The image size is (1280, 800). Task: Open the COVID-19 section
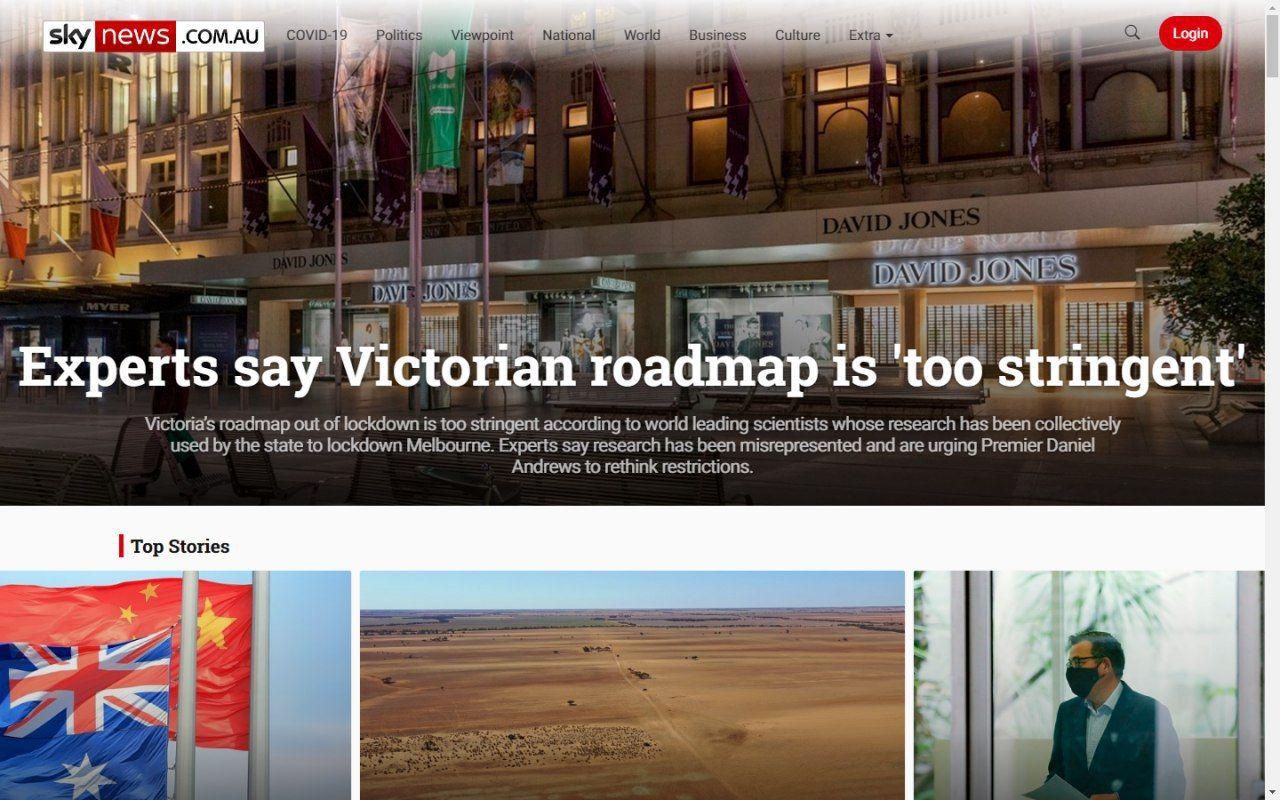point(317,35)
